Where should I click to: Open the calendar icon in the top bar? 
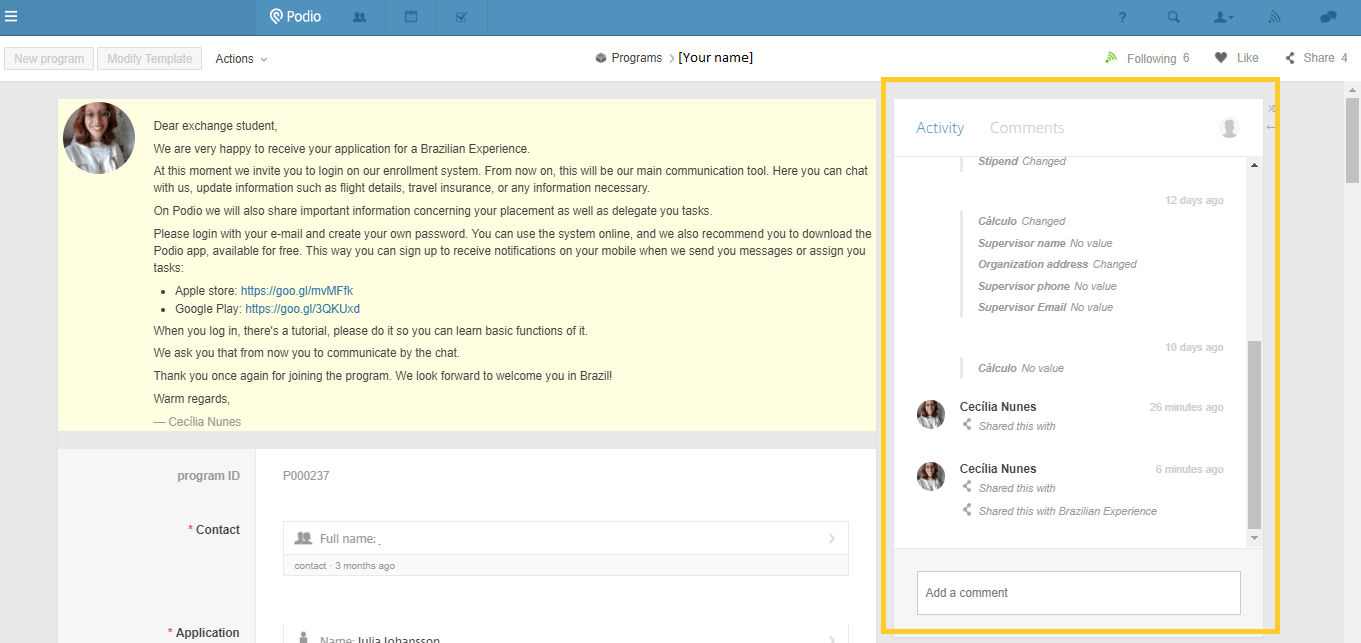(x=411, y=17)
